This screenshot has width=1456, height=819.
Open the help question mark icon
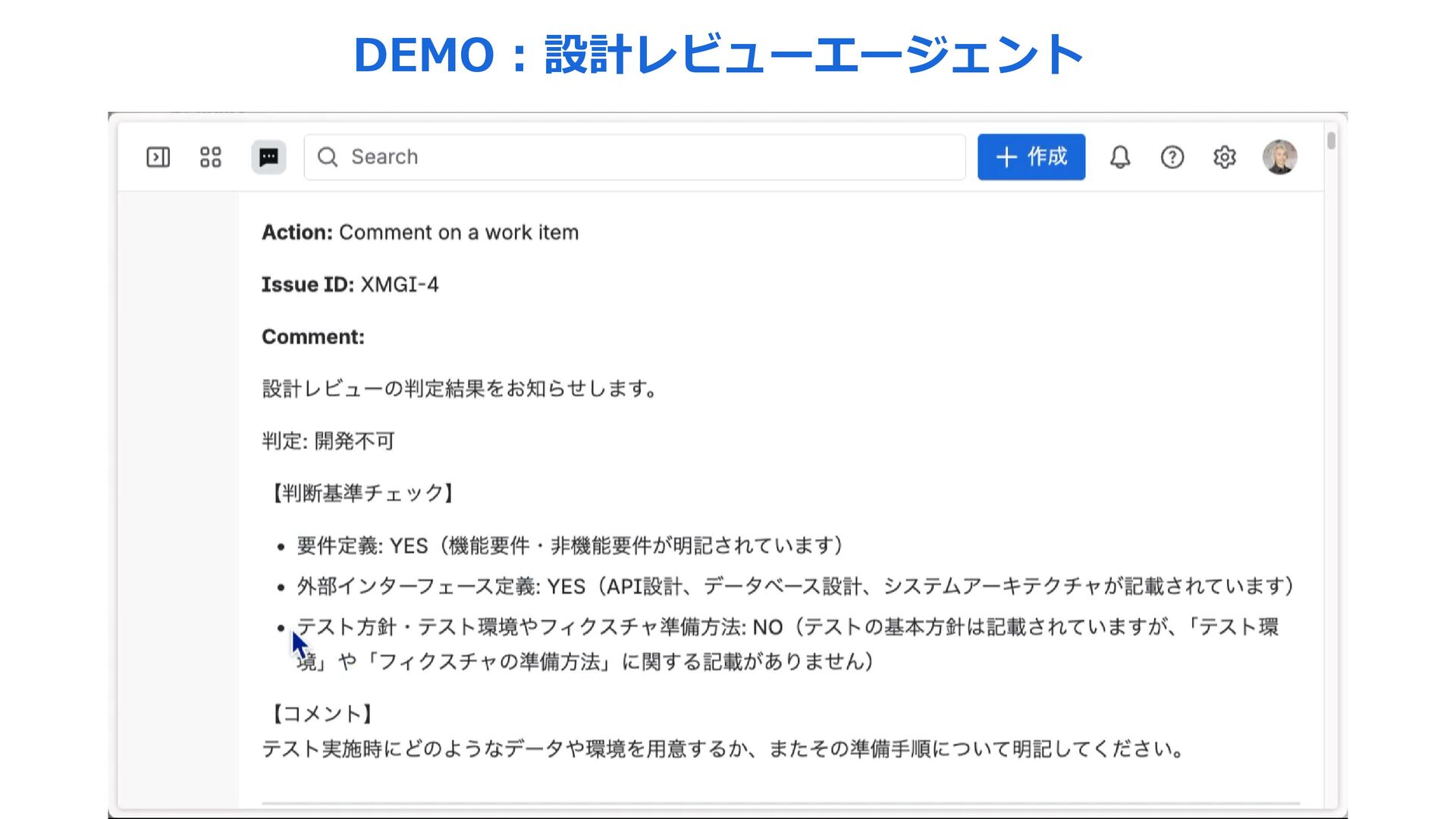[1172, 157]
